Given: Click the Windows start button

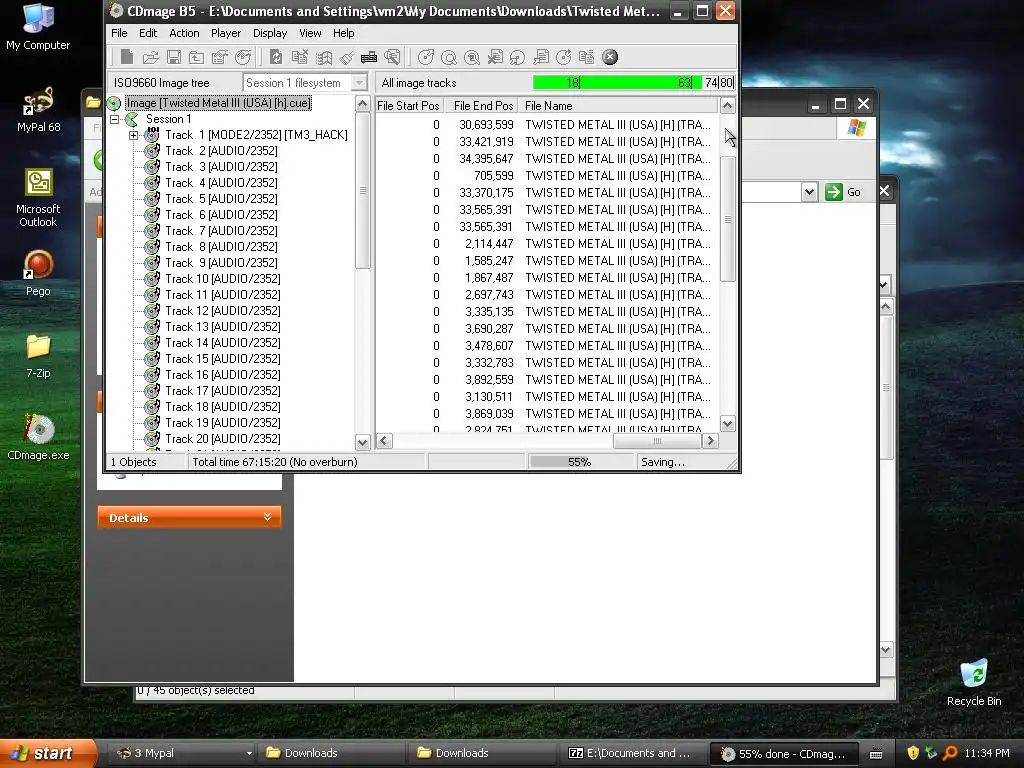Looking at the screenshot, I should coord(47,753).
